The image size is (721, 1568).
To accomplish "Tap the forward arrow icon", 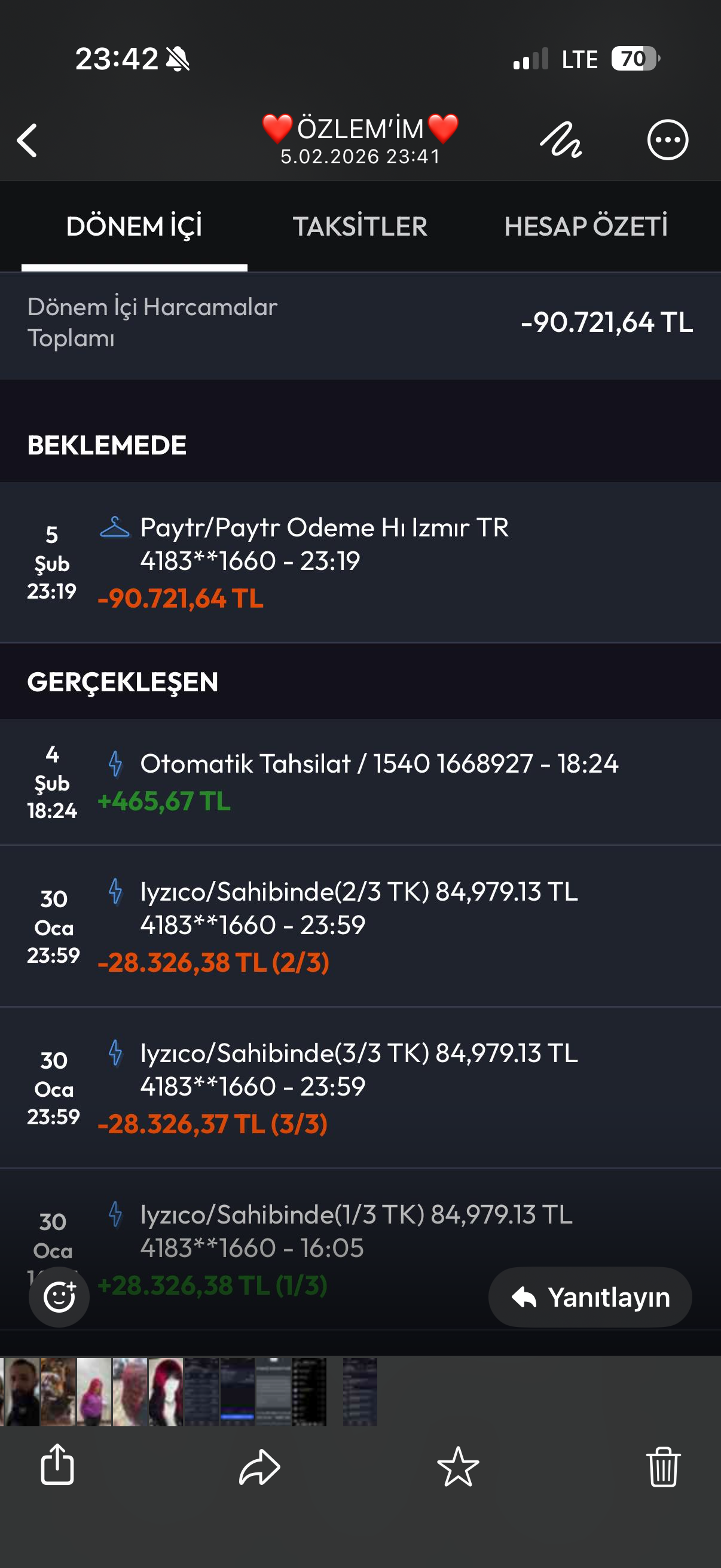I will (x=260, y=1467).
